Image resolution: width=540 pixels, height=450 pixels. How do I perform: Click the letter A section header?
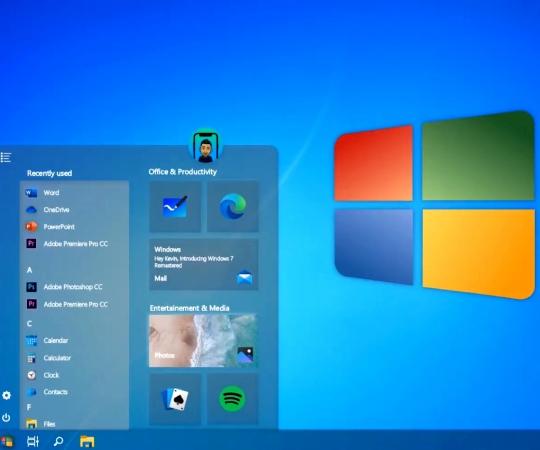click(x=29, y=270)
